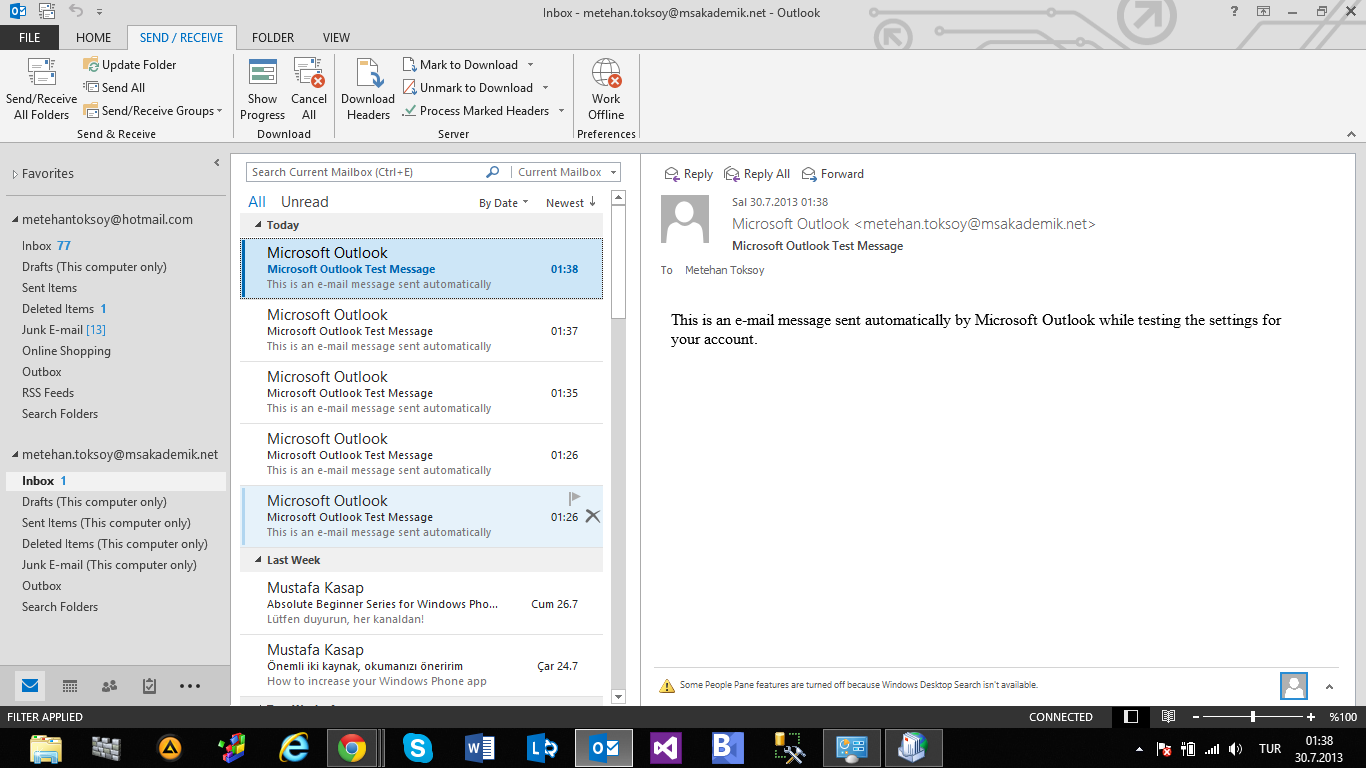
Task: Click Reply All in reading pane
Action: coord(757,174)
